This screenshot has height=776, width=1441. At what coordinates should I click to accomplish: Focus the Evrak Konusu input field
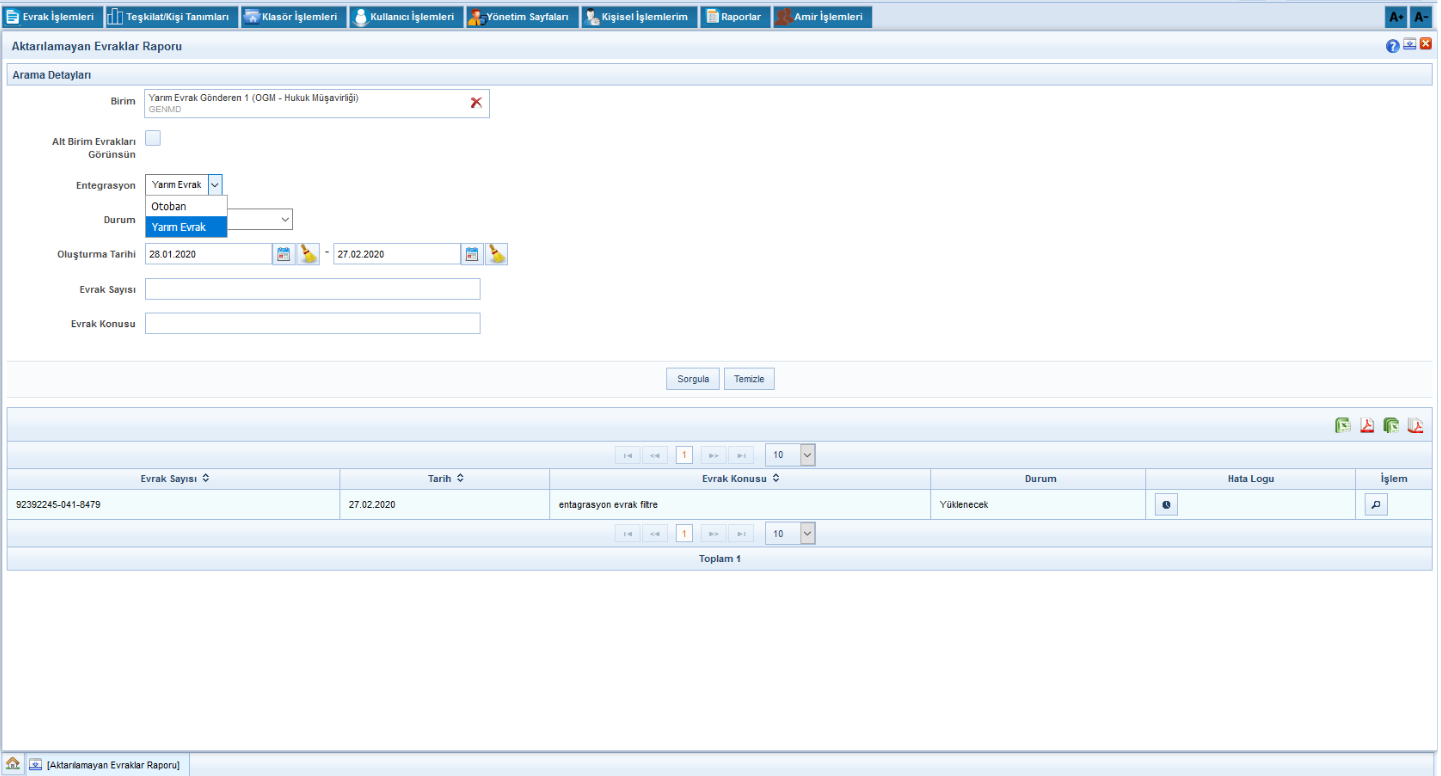tap(312, 323)
